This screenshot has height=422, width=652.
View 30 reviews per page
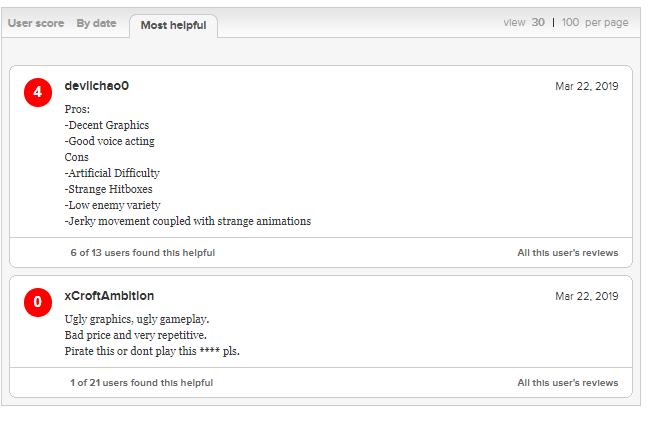tap(538, 22)
